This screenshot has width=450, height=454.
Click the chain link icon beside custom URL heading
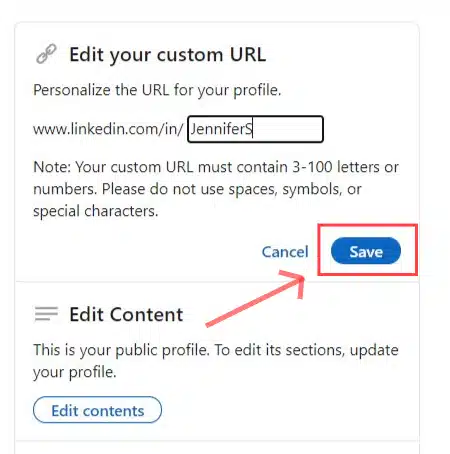[x=46, y=54]
